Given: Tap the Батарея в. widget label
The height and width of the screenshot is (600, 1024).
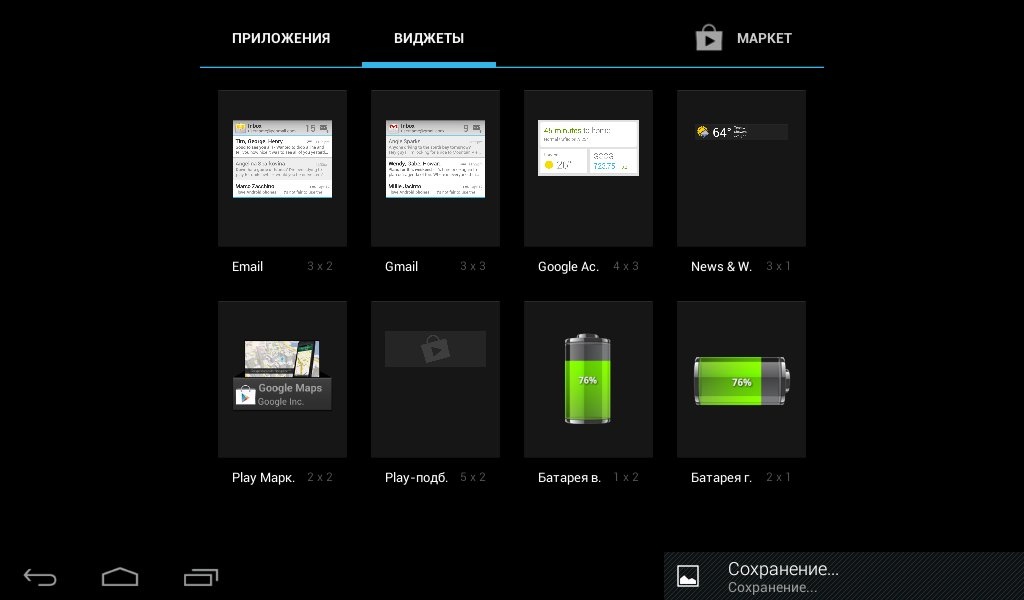Looking at the screenshot, I should click(x=569, y=478).
